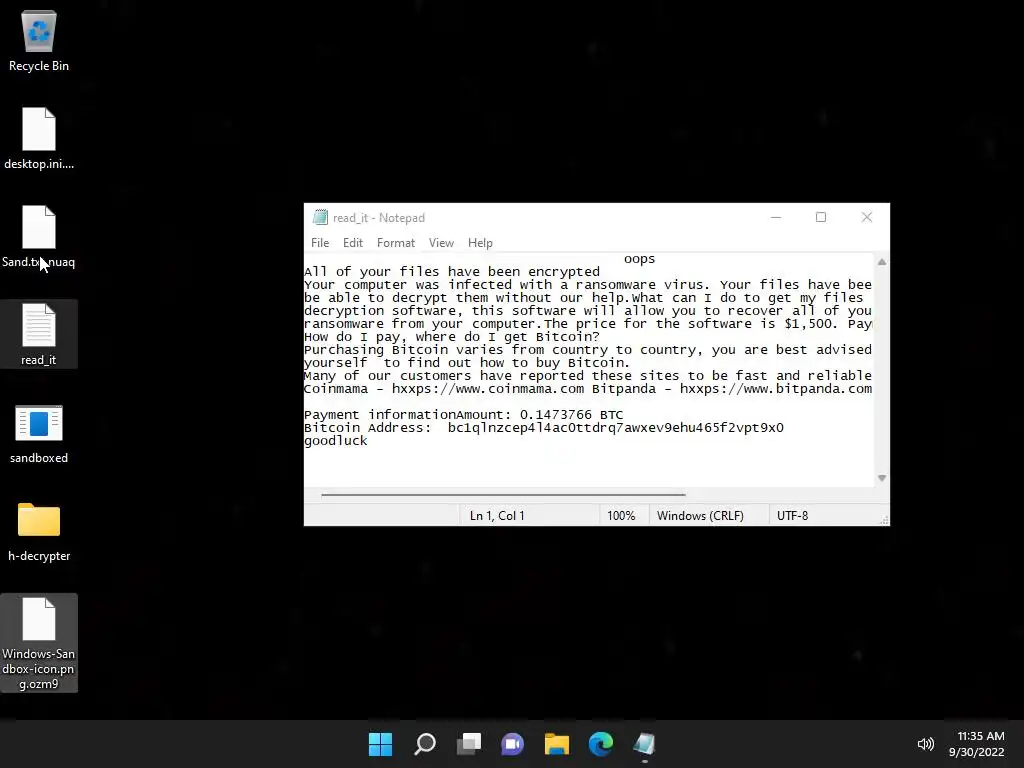
Task: Click the vertical scrollbar up arrow
Action: 882,262
